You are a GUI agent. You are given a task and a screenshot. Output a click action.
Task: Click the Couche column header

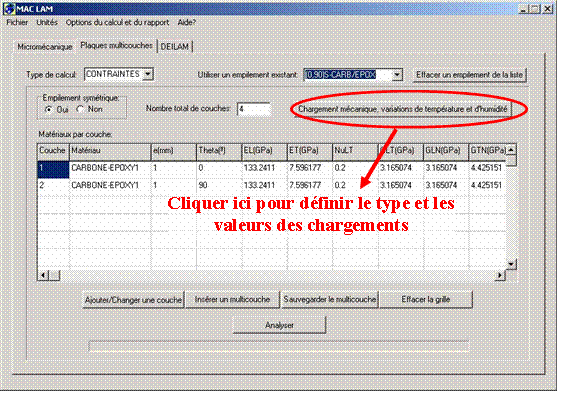pyautogui.click(x=53, y=151)
